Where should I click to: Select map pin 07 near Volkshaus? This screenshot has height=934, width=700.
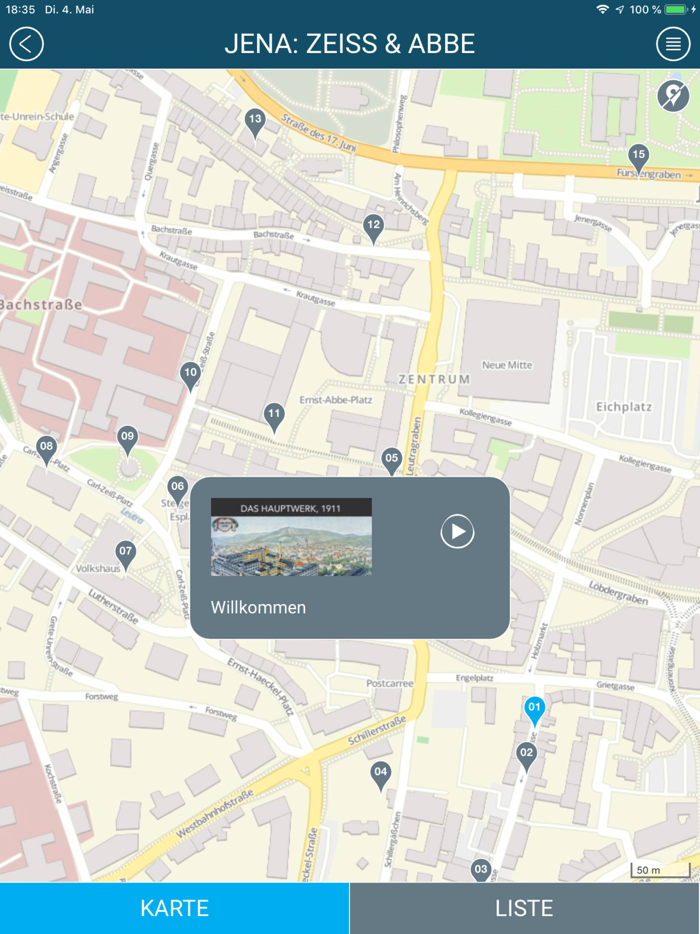(125, 556)
